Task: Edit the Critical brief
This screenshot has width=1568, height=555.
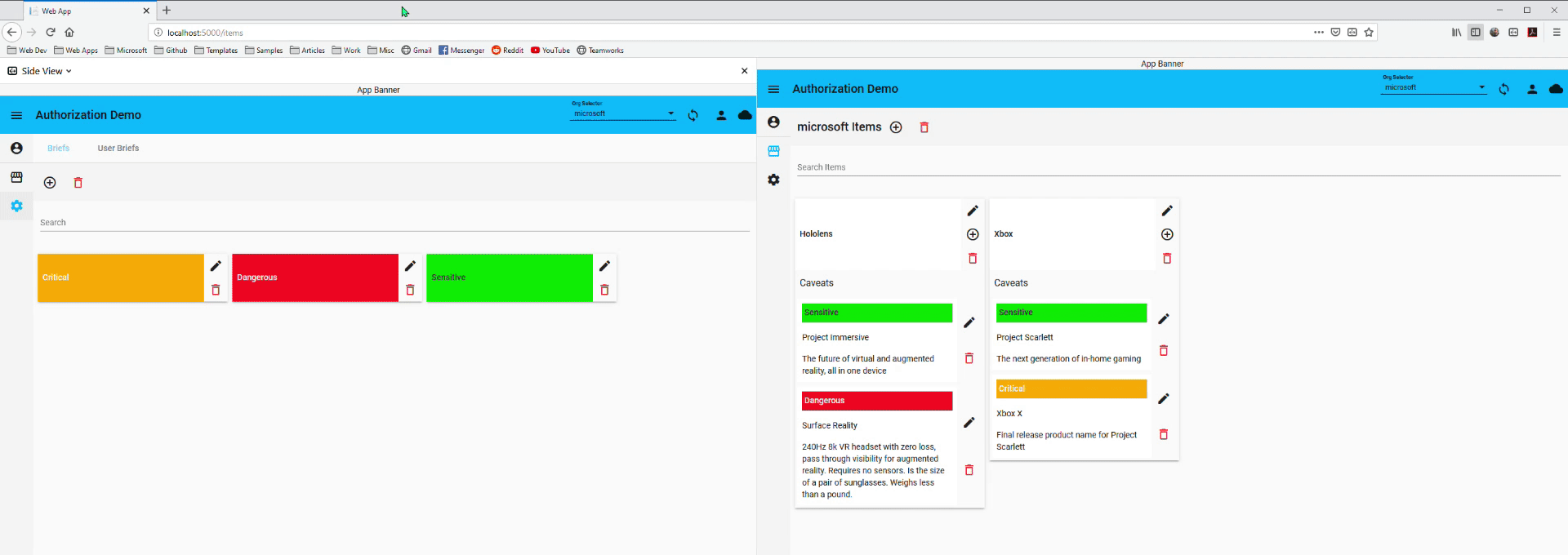Action: (x=216, y=266)
